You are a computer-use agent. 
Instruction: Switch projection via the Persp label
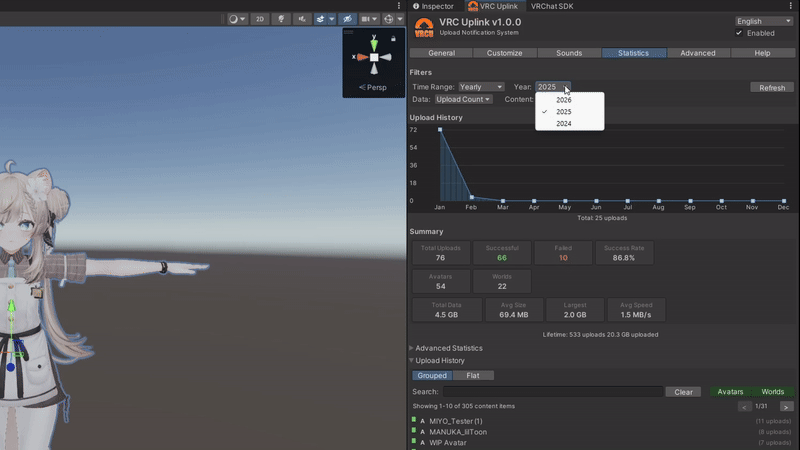tap(373, 87)
